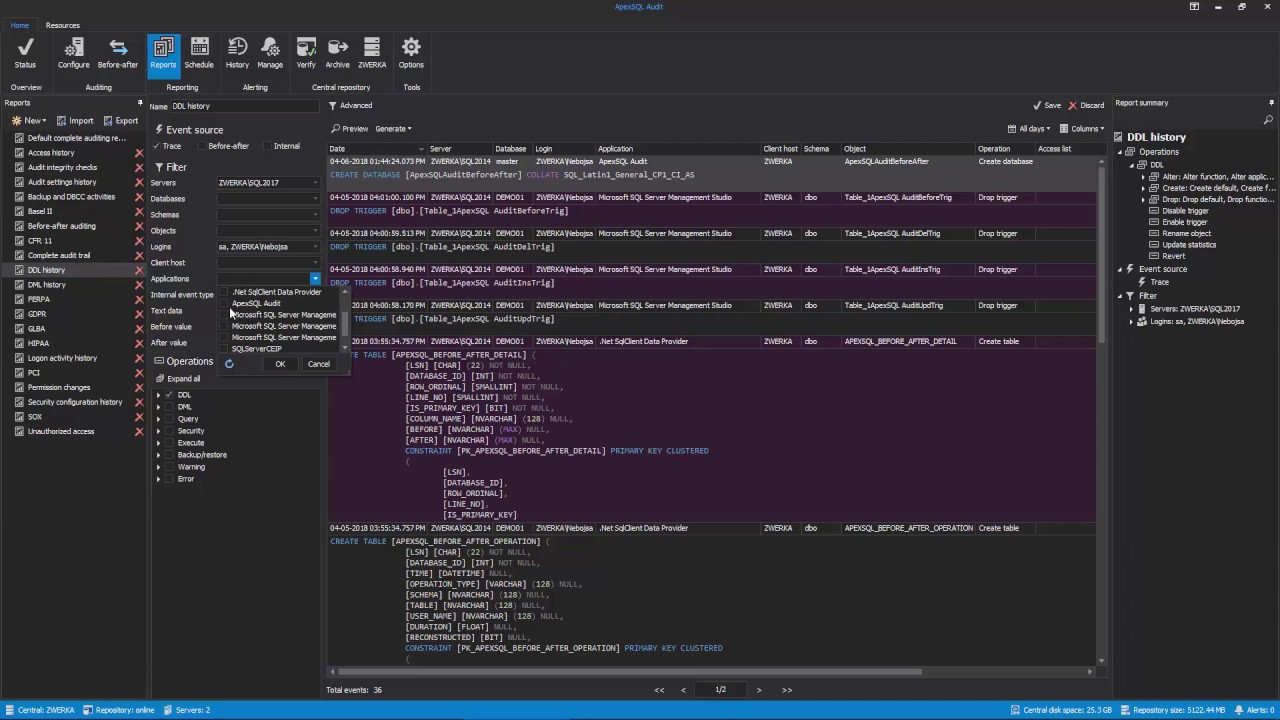Open the Manage alerts tool
The image size is (1280, 720).
pyautogui.click(x=270, y=53)
